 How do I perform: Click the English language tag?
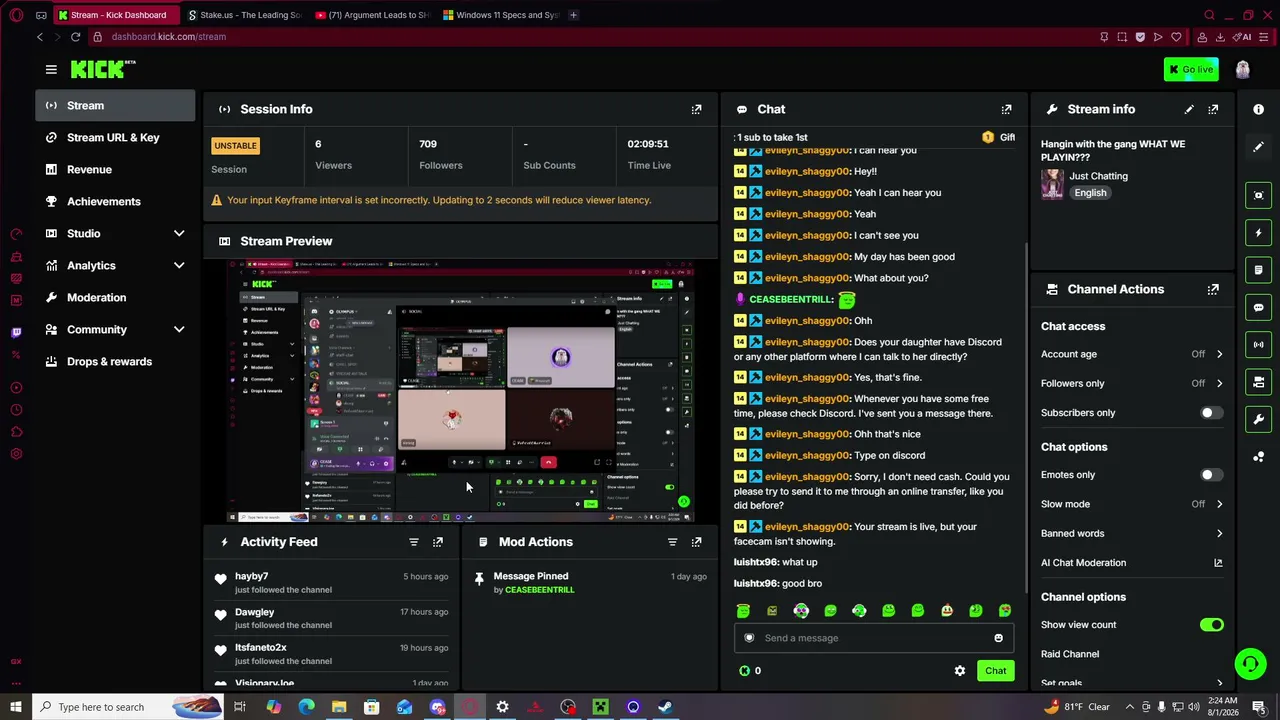click(x=1090, y=193)
